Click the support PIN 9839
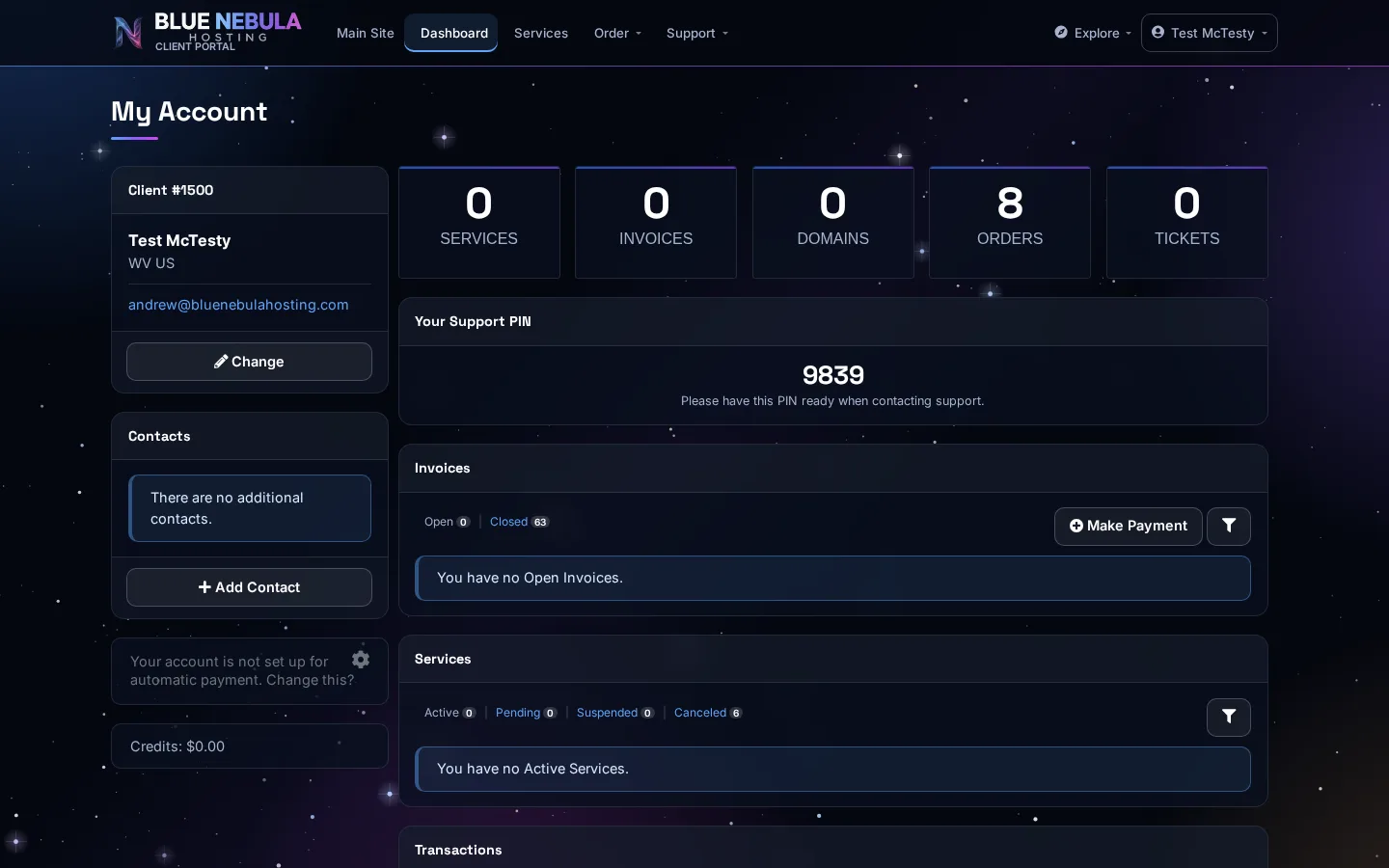 coord(833,375)
